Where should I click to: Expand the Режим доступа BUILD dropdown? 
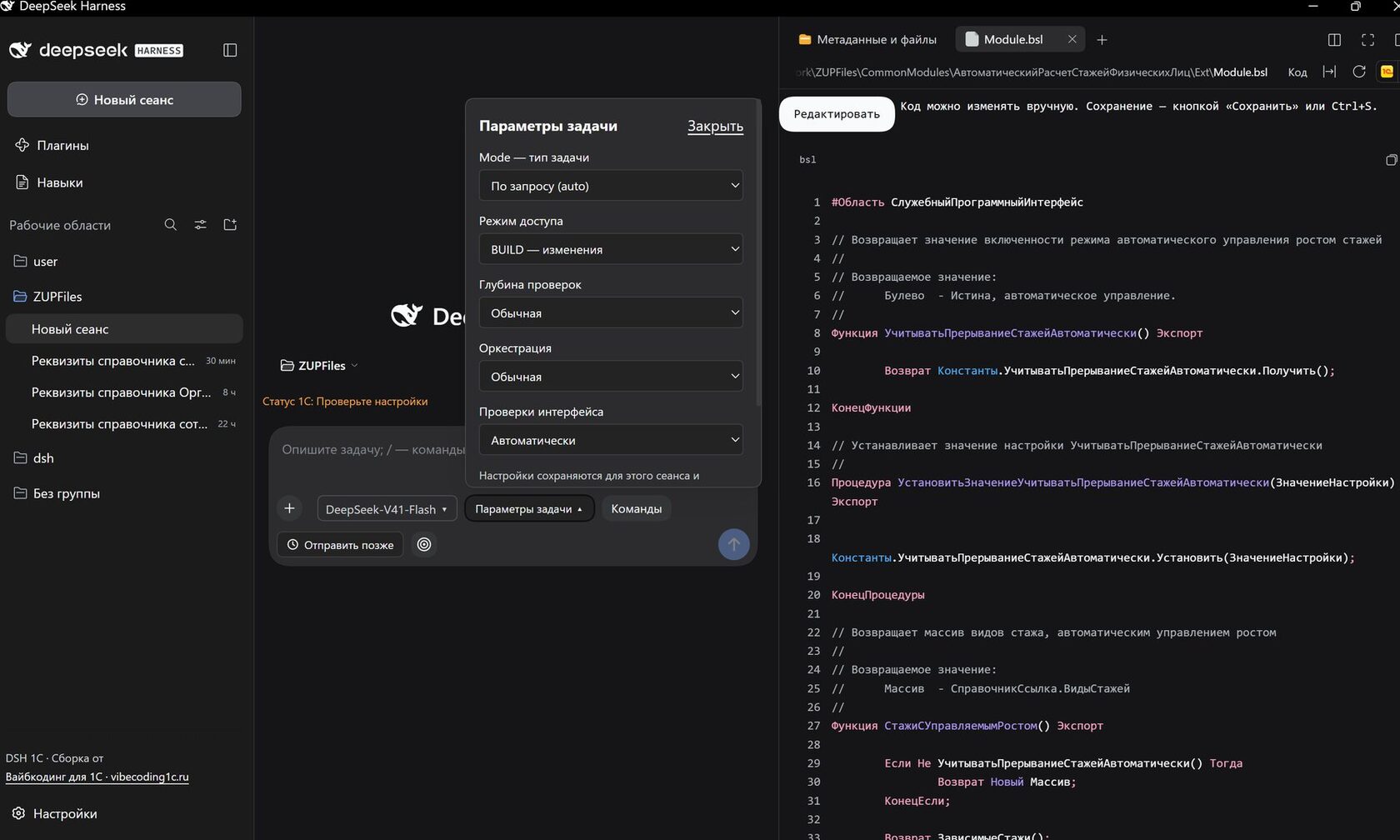pos(611,249)
